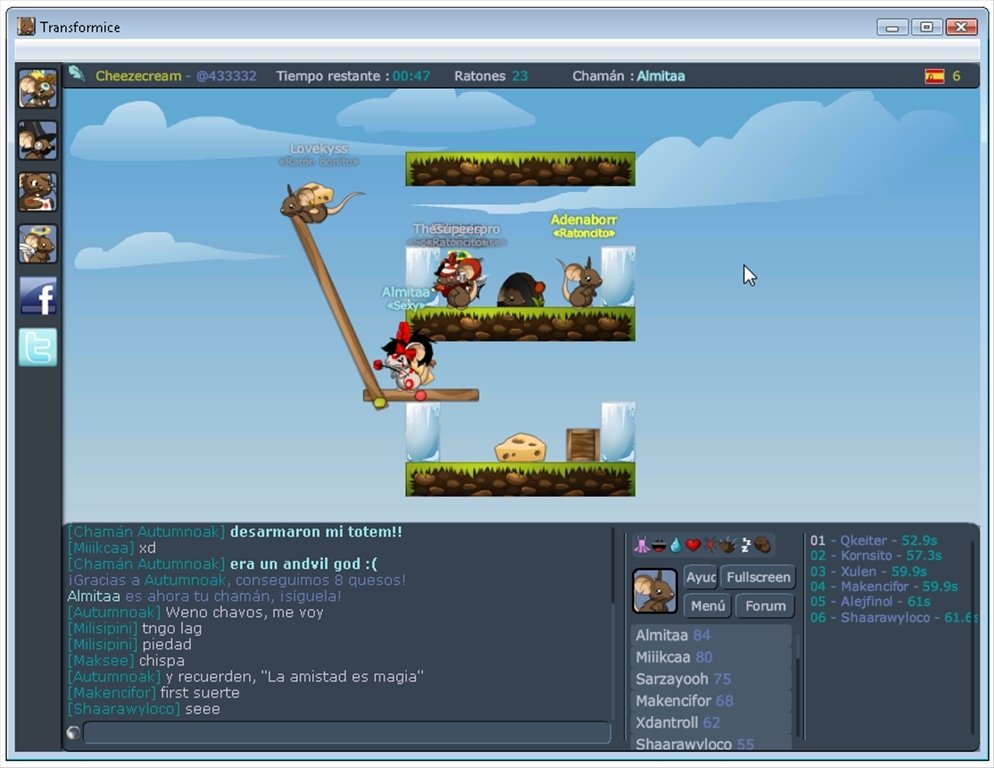Click the crowned mouse avatar in sidebar
Screen dimensions: 994x768
tap(38, 89)
